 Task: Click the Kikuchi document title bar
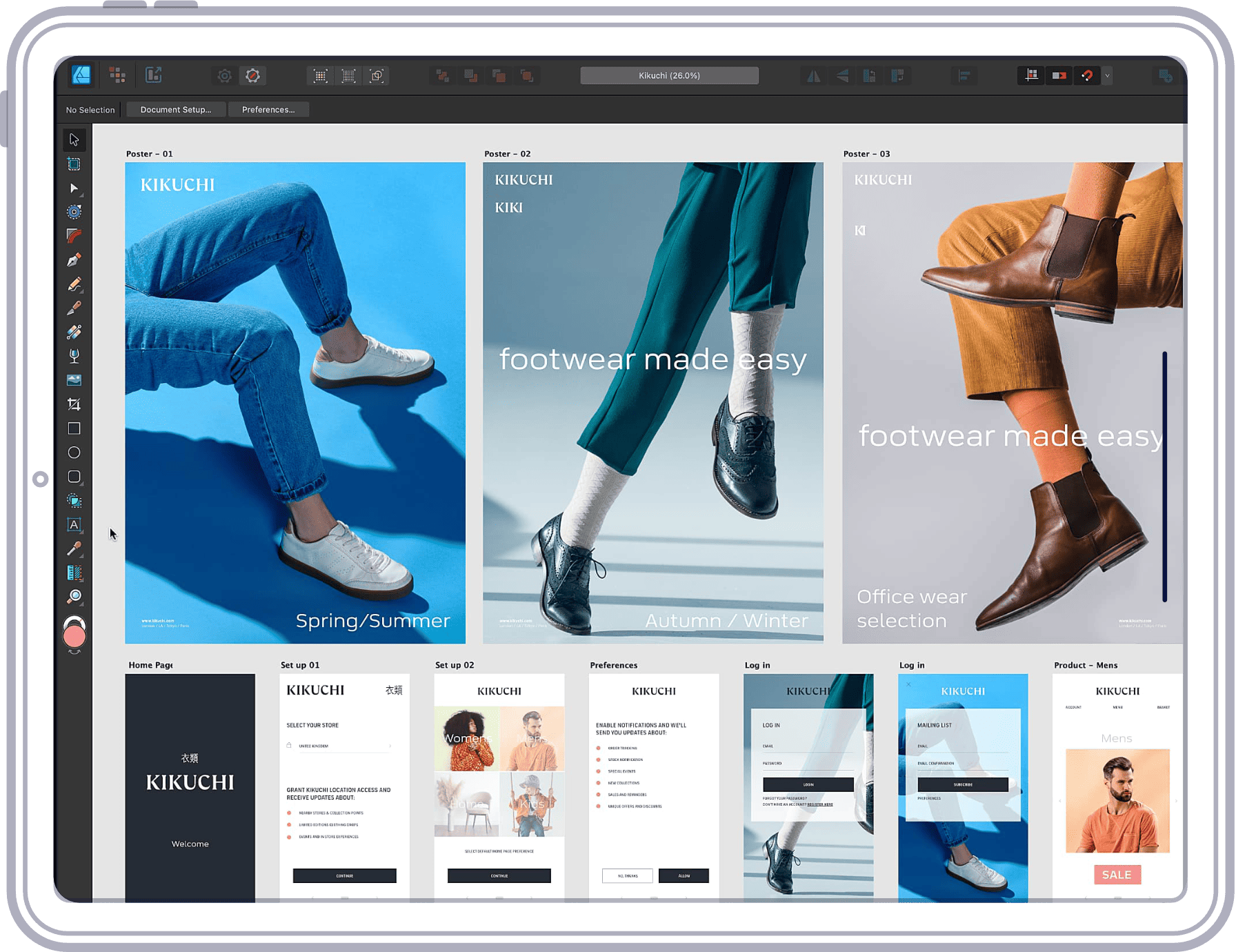click(x=668, y=75)
